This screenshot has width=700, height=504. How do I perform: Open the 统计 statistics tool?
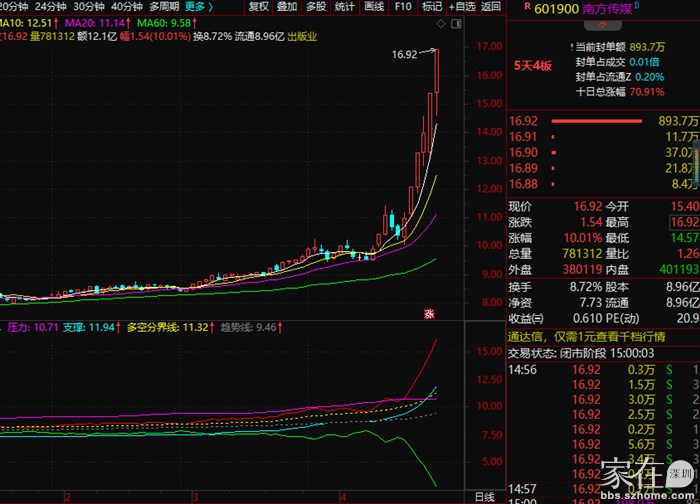tap(345, 6)
